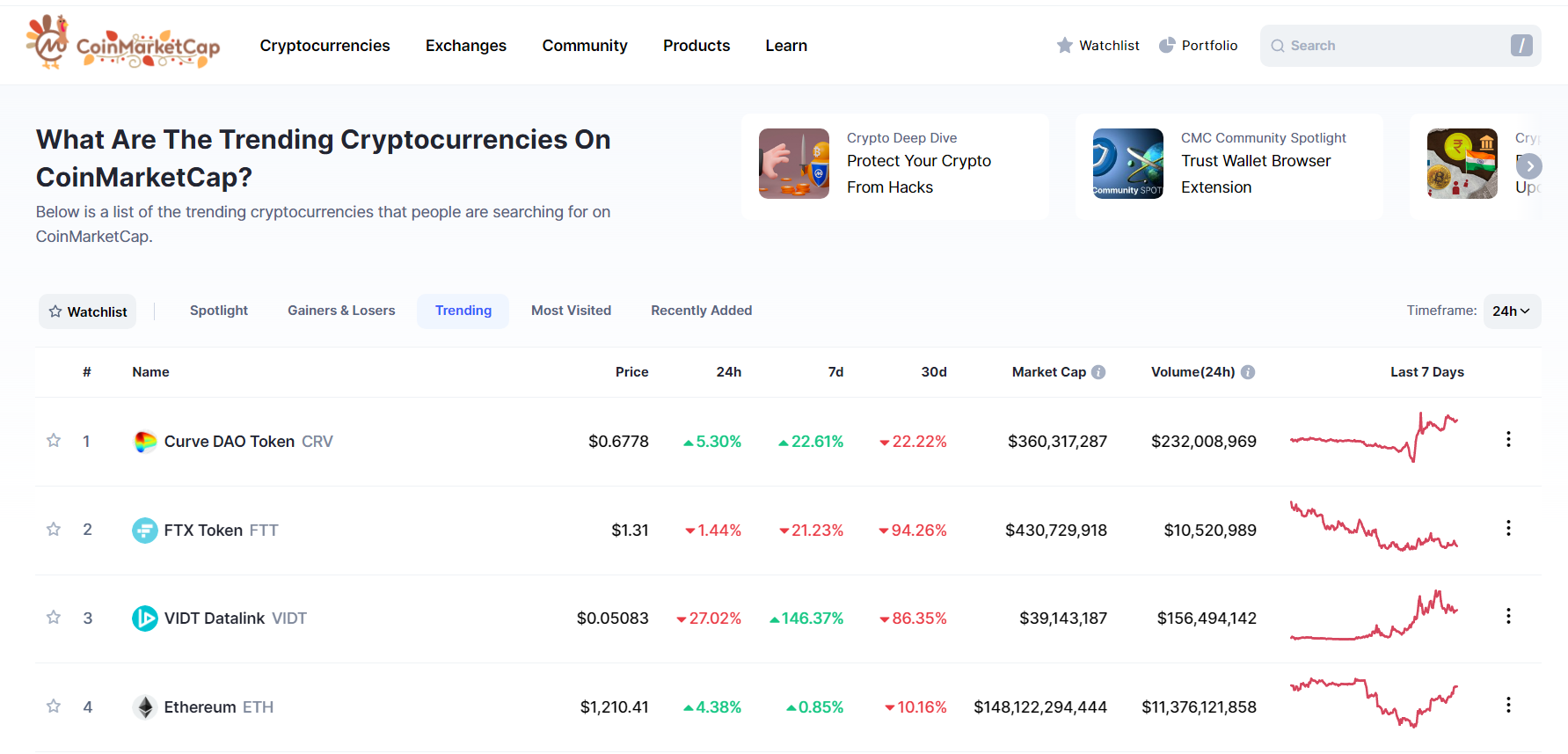This screenshot has width=1568, height=754.
Task: Sort by the # rank column header
Action: (x=87, y=372)
